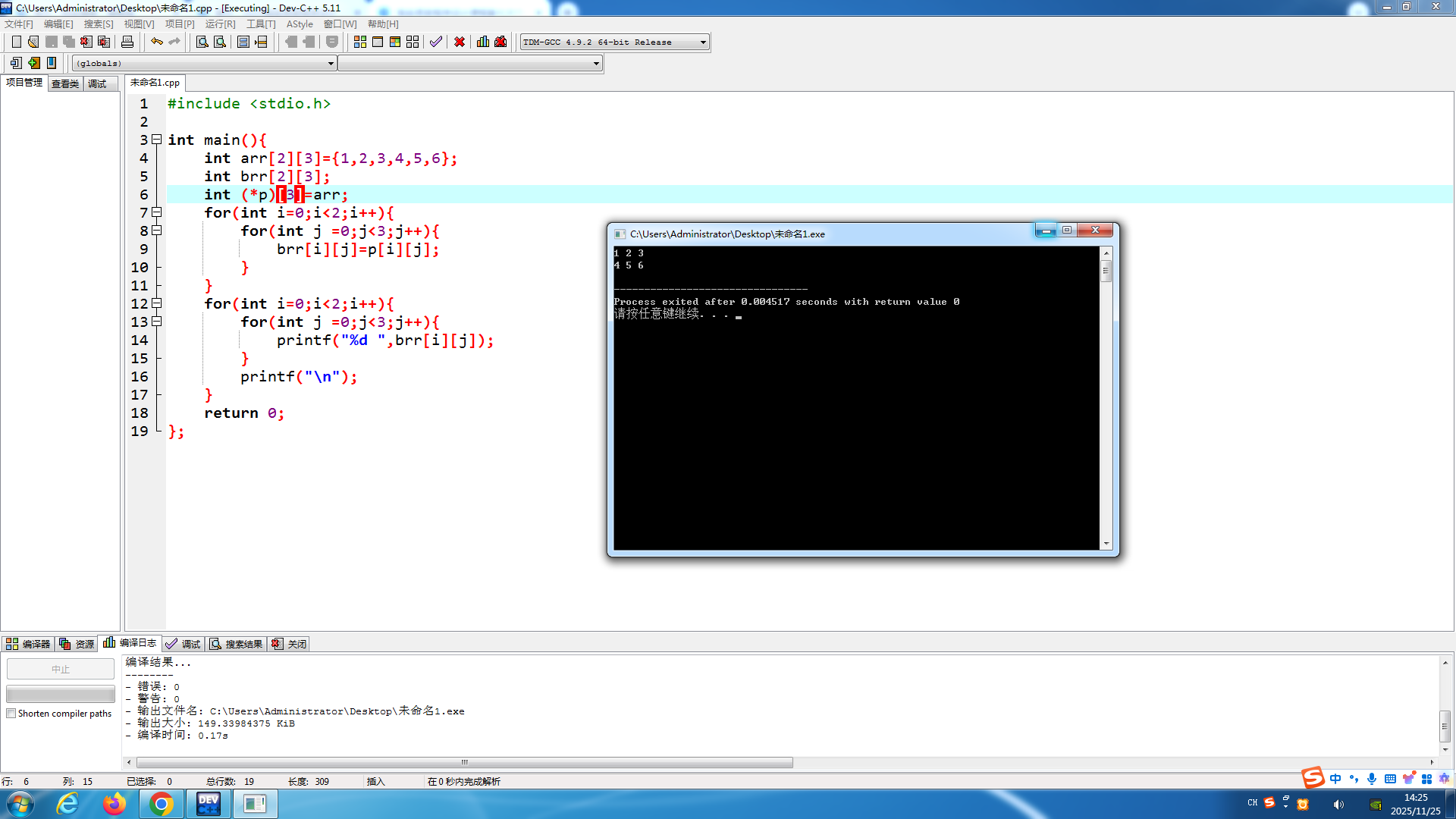Click the red X Stop Execution icon

pyautogui.click(x=460, y=42)
